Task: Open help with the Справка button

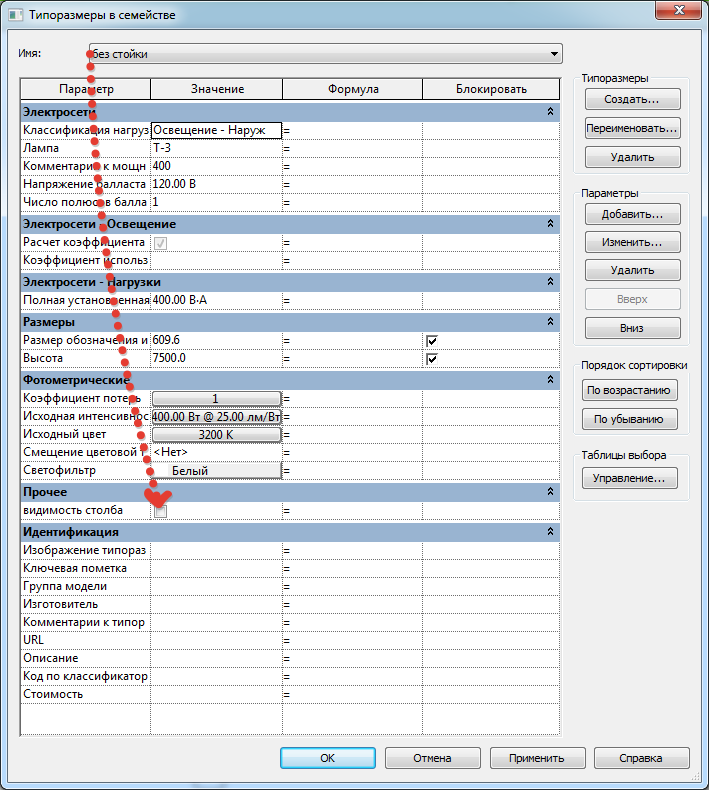Action: click(641, 758)
